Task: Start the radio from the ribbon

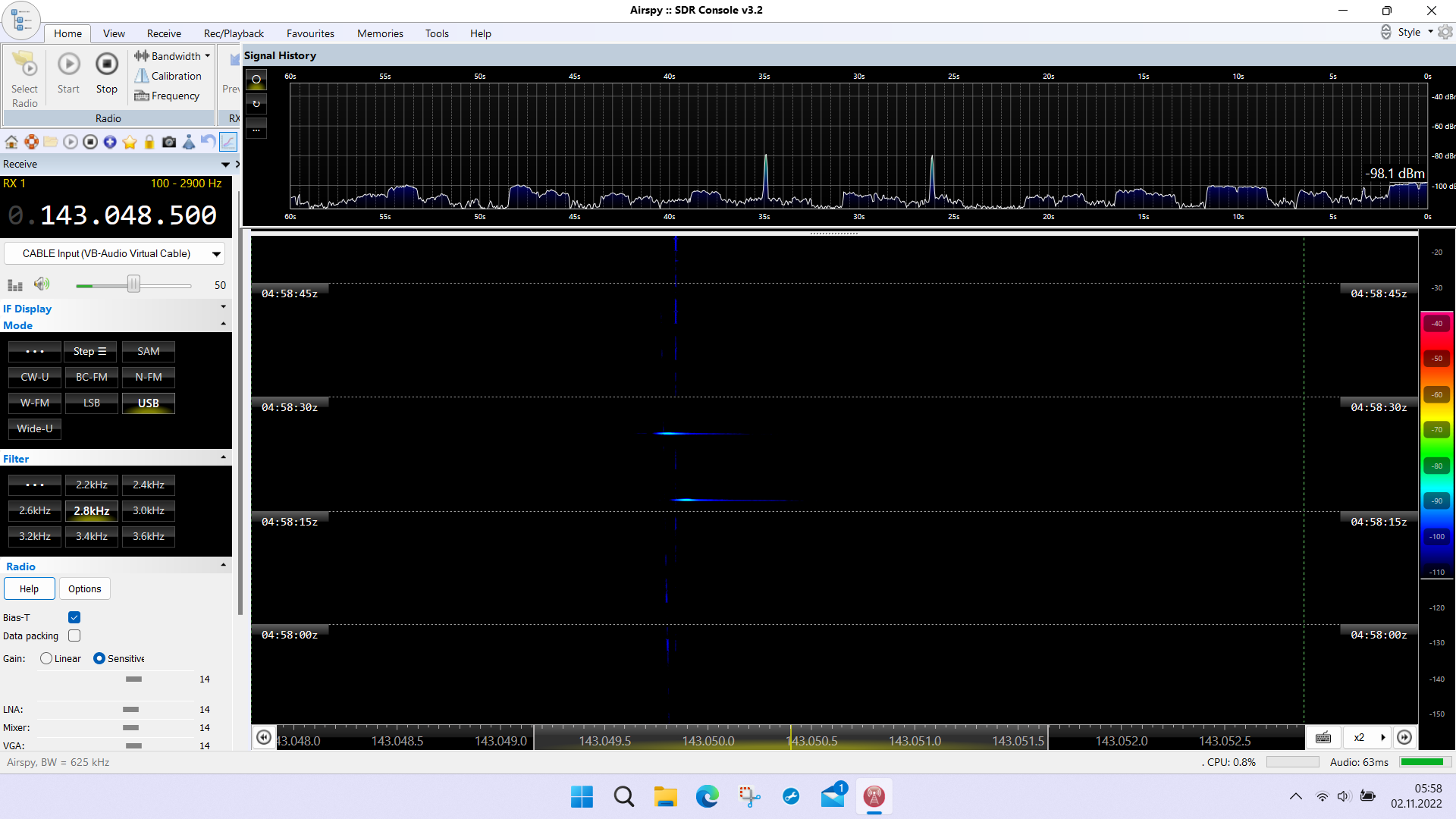Action: pyautogui.click(x=68, y=73)
